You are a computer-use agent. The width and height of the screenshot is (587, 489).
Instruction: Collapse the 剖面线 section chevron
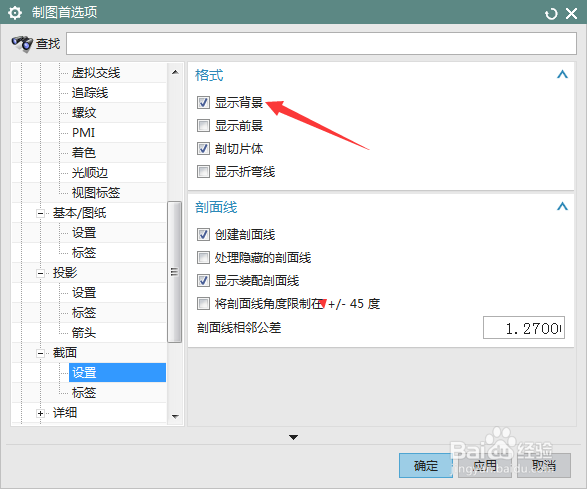point(562,206)
